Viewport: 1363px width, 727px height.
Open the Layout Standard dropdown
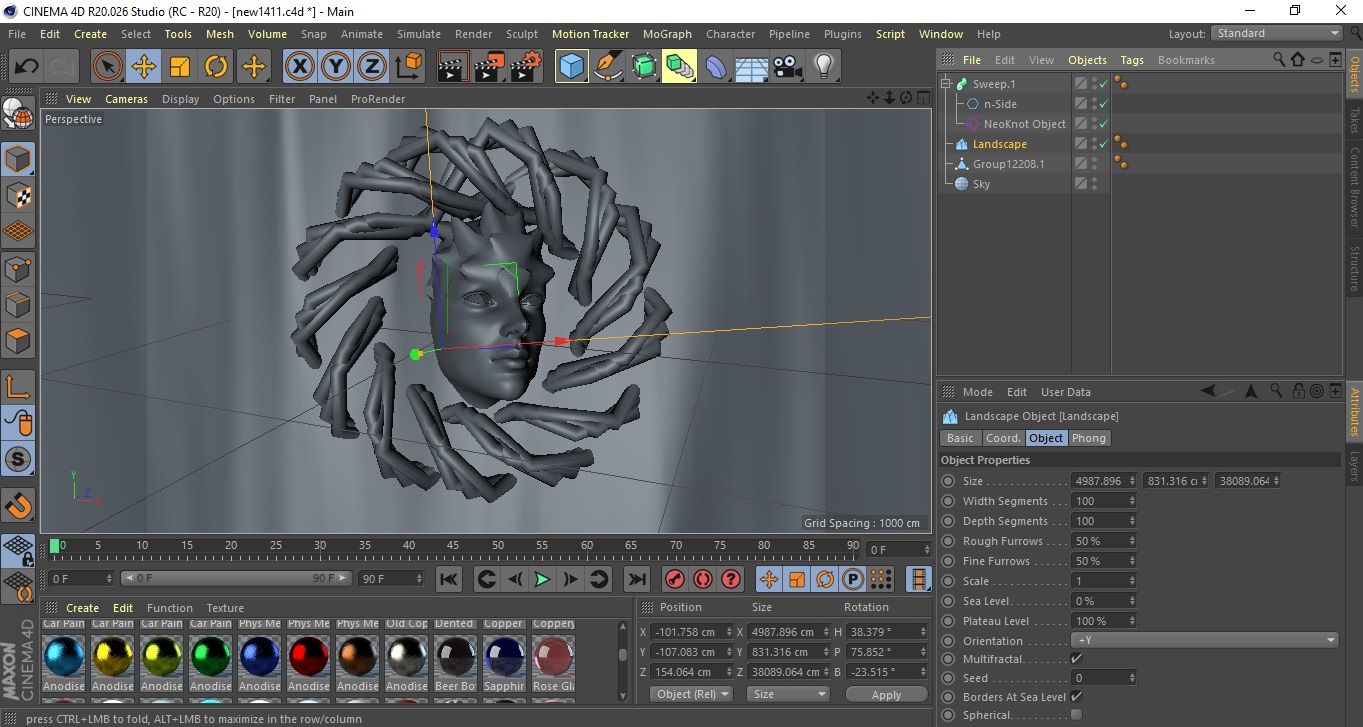(1276, 33)
